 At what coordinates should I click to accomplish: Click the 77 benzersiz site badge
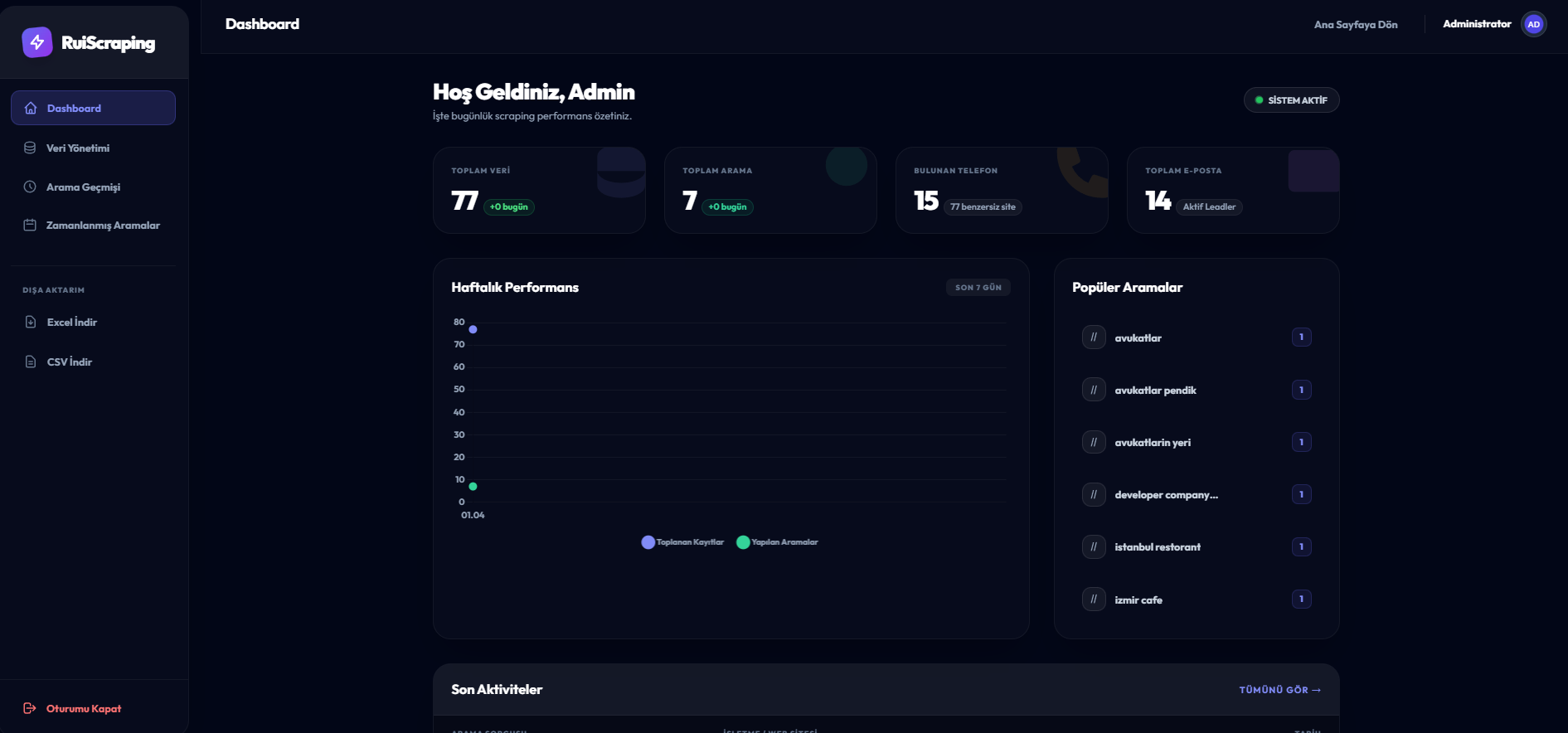coord(983,206)
